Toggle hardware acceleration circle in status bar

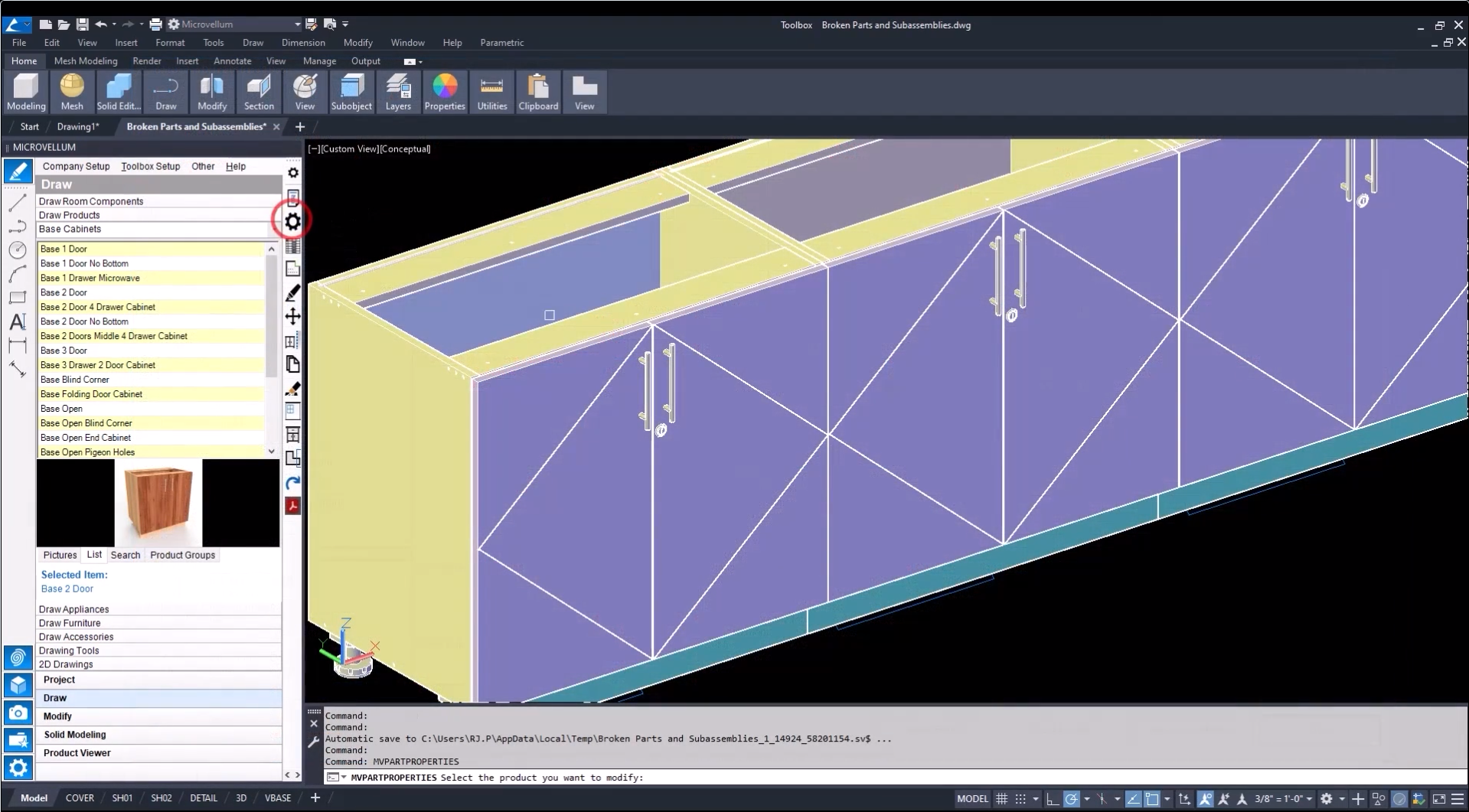1399,798
